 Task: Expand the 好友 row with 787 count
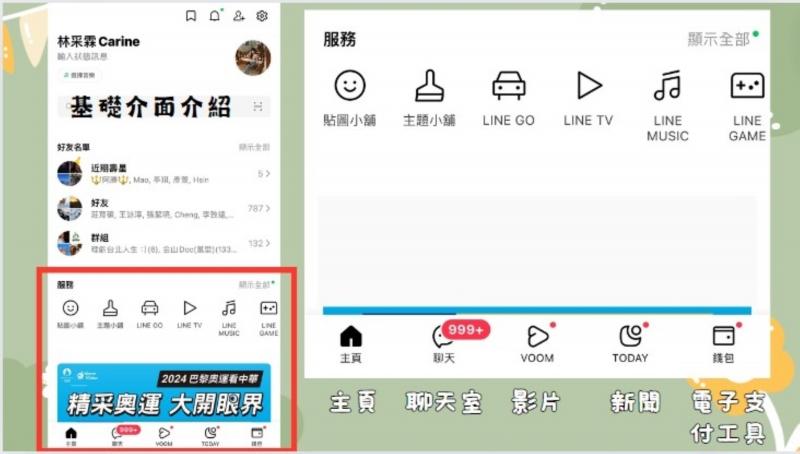[163, 209]
